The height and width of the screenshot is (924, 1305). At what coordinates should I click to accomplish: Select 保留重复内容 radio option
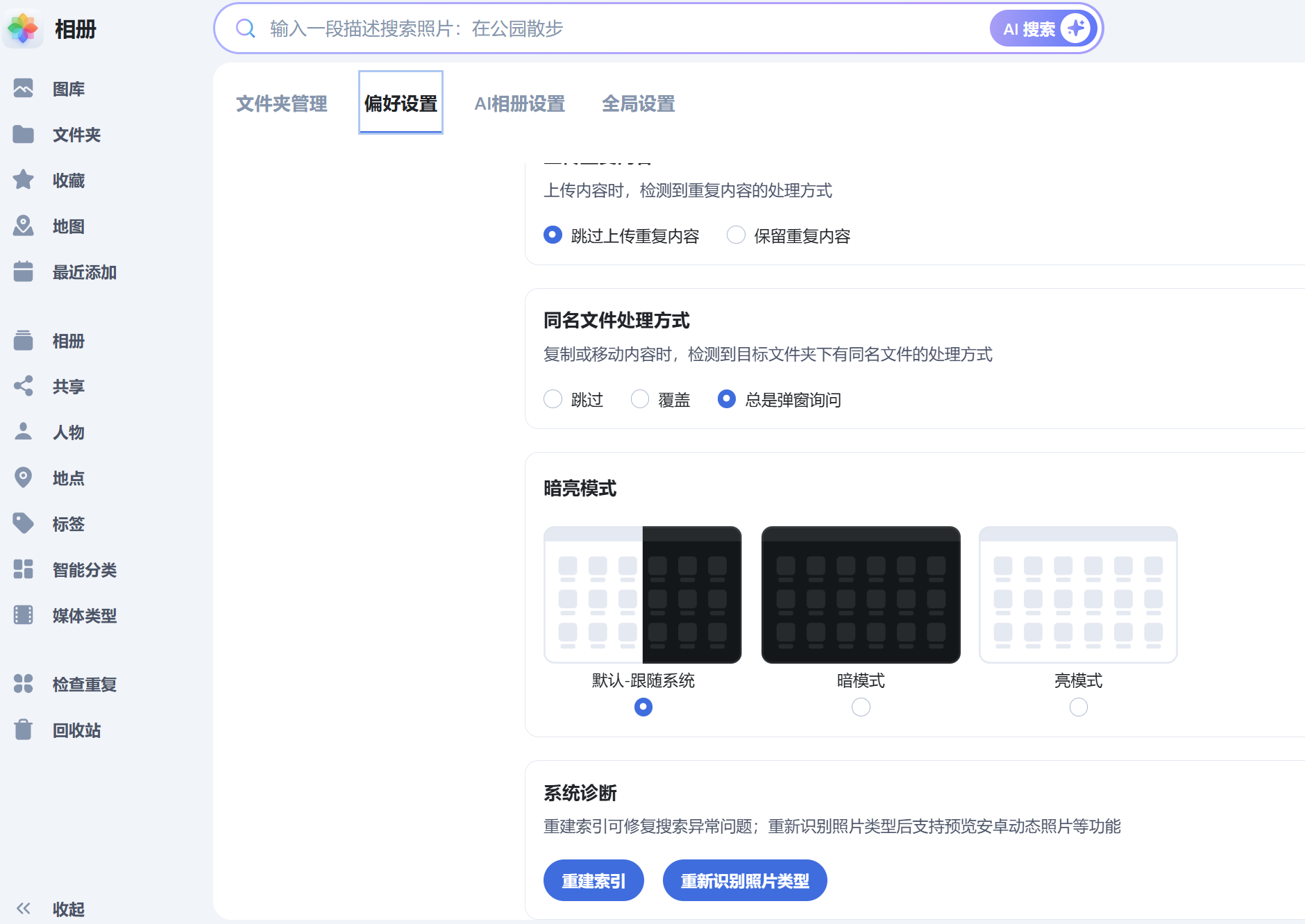[x=736, y=235]
